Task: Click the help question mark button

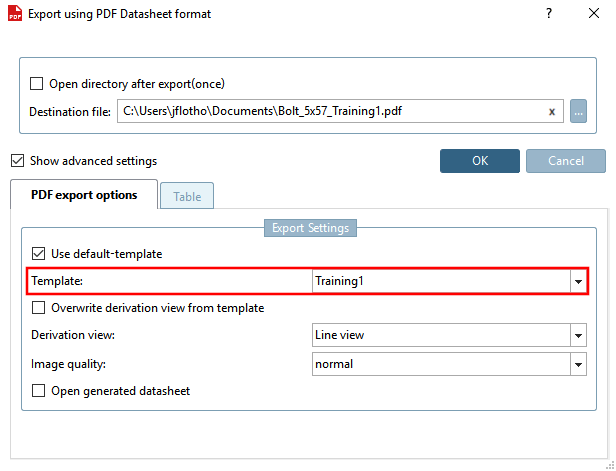Action: (x=549, y=14)
